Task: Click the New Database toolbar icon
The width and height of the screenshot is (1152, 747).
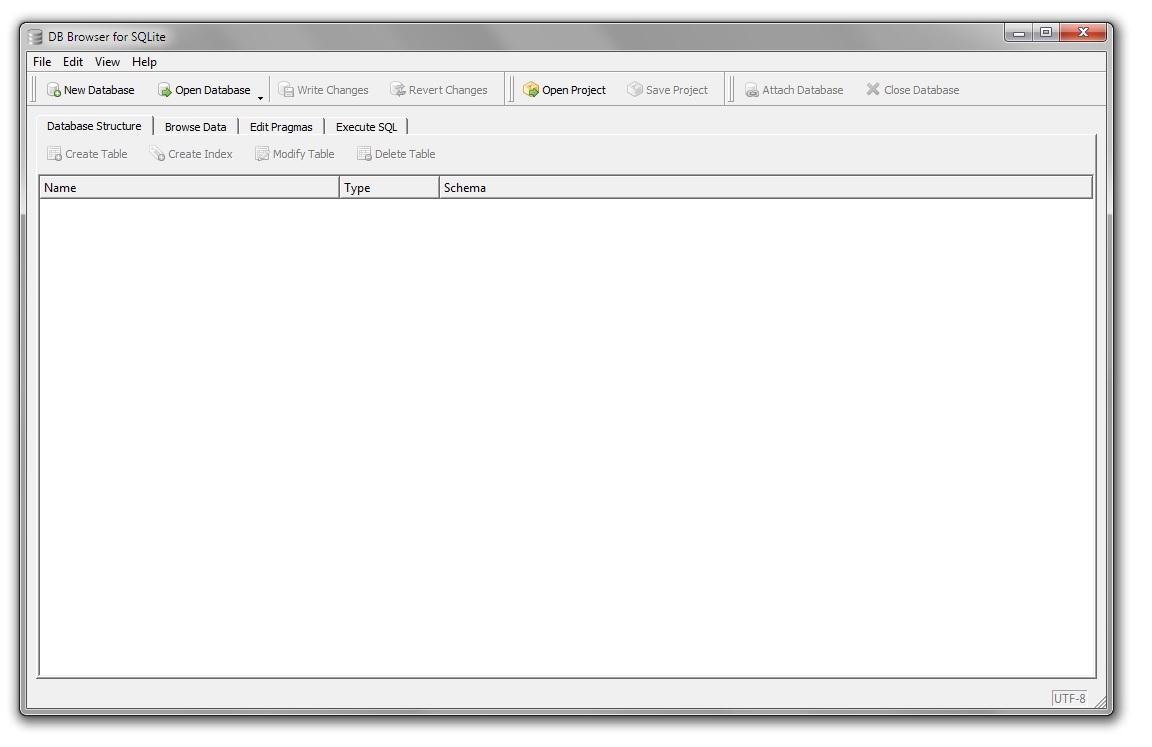Action: click(x=90, y=89)
